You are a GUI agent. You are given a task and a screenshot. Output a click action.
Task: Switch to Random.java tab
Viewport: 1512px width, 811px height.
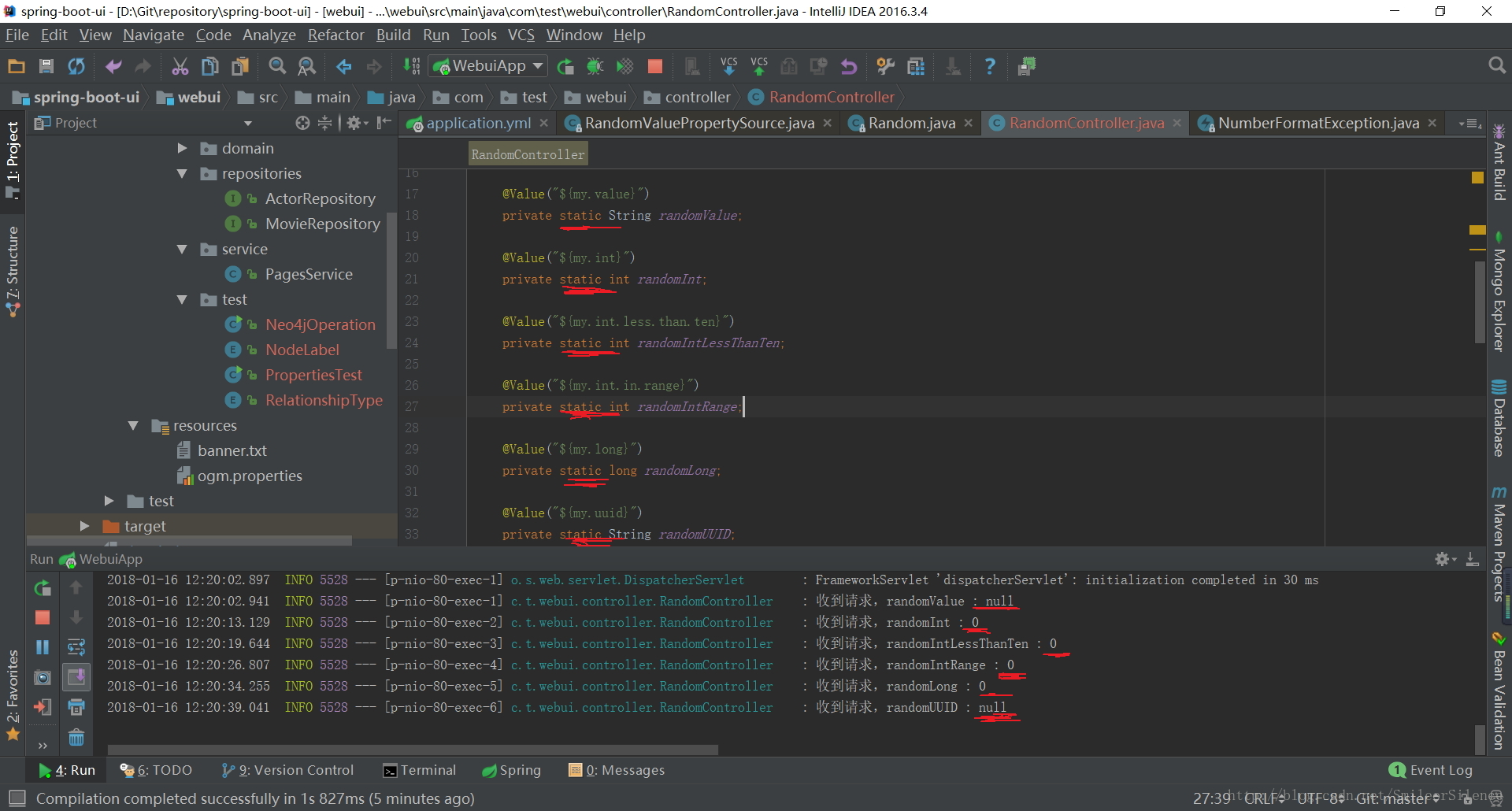[x=910, y=123]
